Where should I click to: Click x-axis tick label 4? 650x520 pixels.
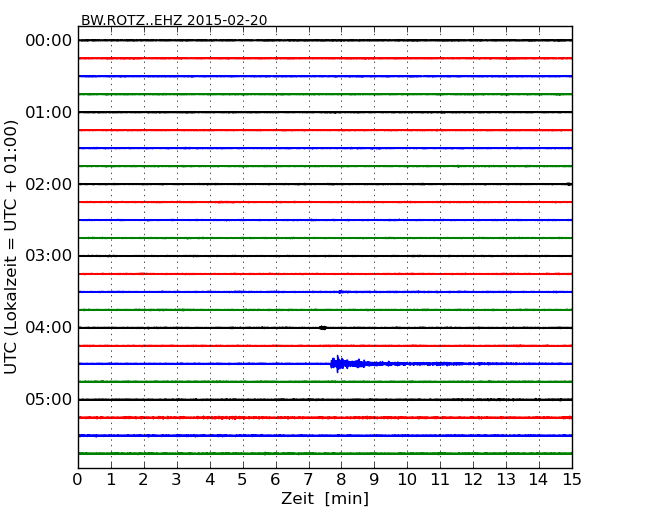[x=210, y=480]
